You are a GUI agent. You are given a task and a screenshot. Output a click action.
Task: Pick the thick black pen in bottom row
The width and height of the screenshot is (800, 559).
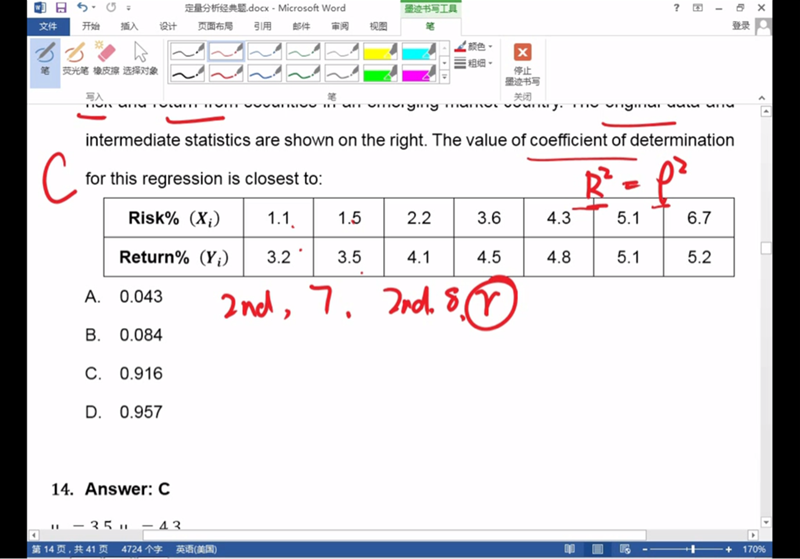(x=187, y=73)
